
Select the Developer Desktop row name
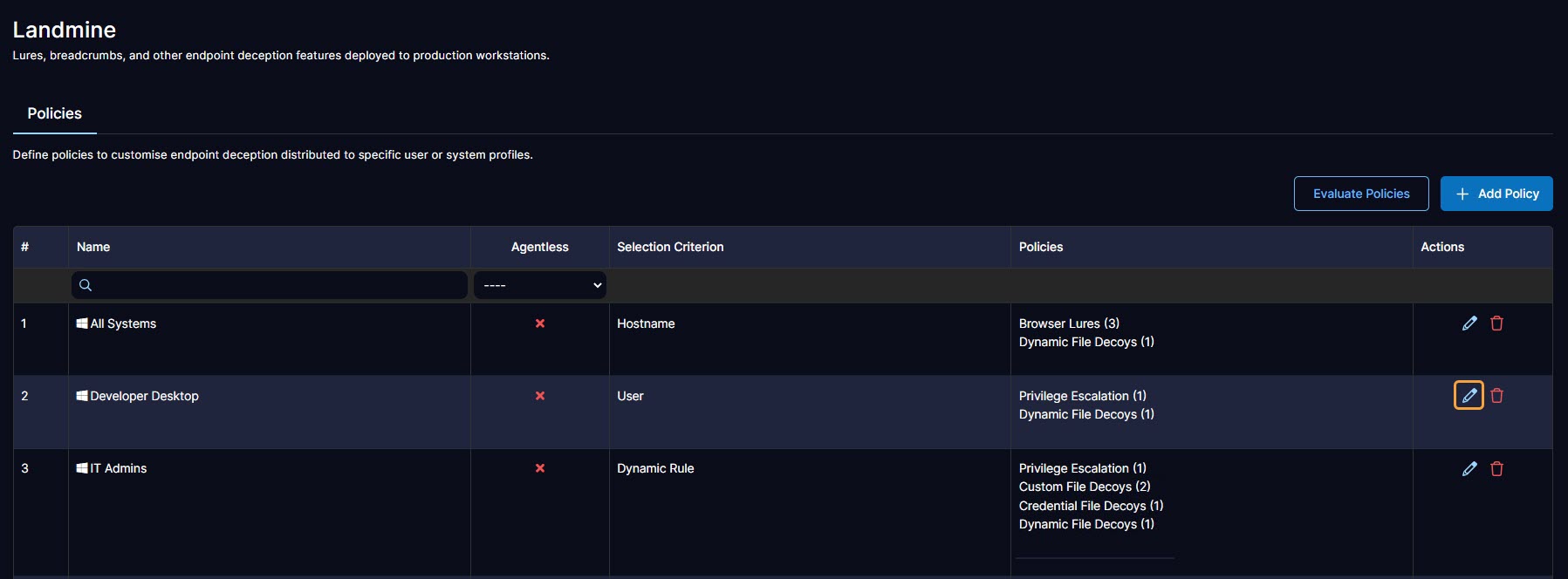pos(145,396)
